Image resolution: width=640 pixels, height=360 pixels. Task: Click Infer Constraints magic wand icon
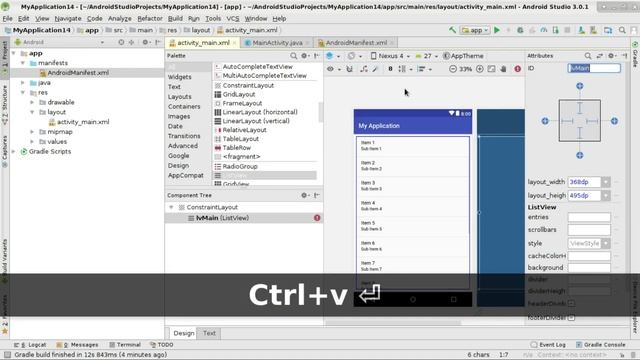pos(375,69)
